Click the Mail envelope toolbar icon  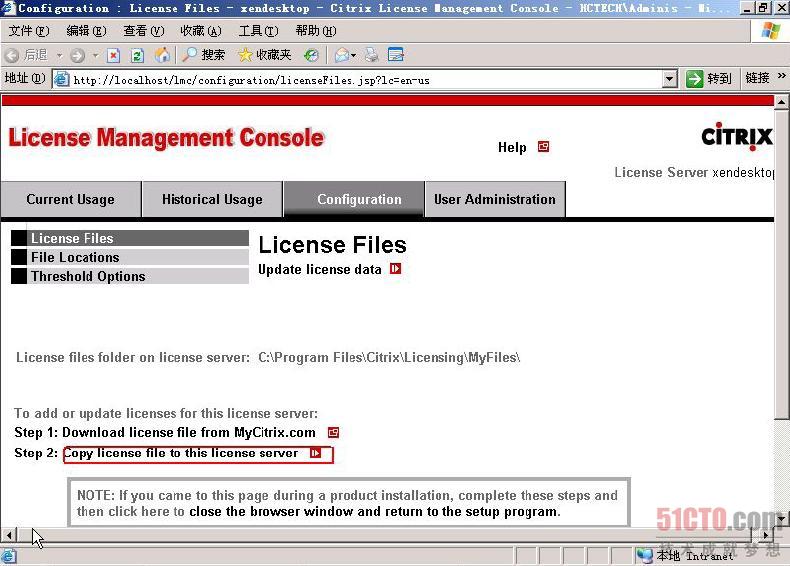(342, 55)
